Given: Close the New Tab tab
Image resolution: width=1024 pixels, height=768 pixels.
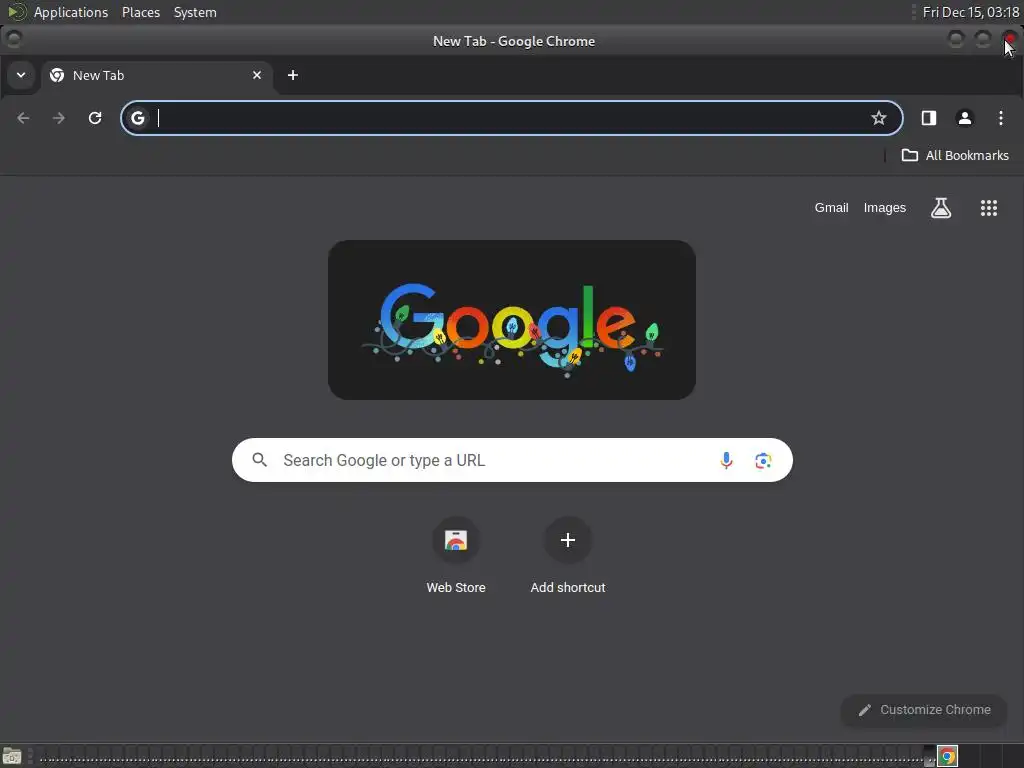Looking at the screenshot, I should coord(257,75).
